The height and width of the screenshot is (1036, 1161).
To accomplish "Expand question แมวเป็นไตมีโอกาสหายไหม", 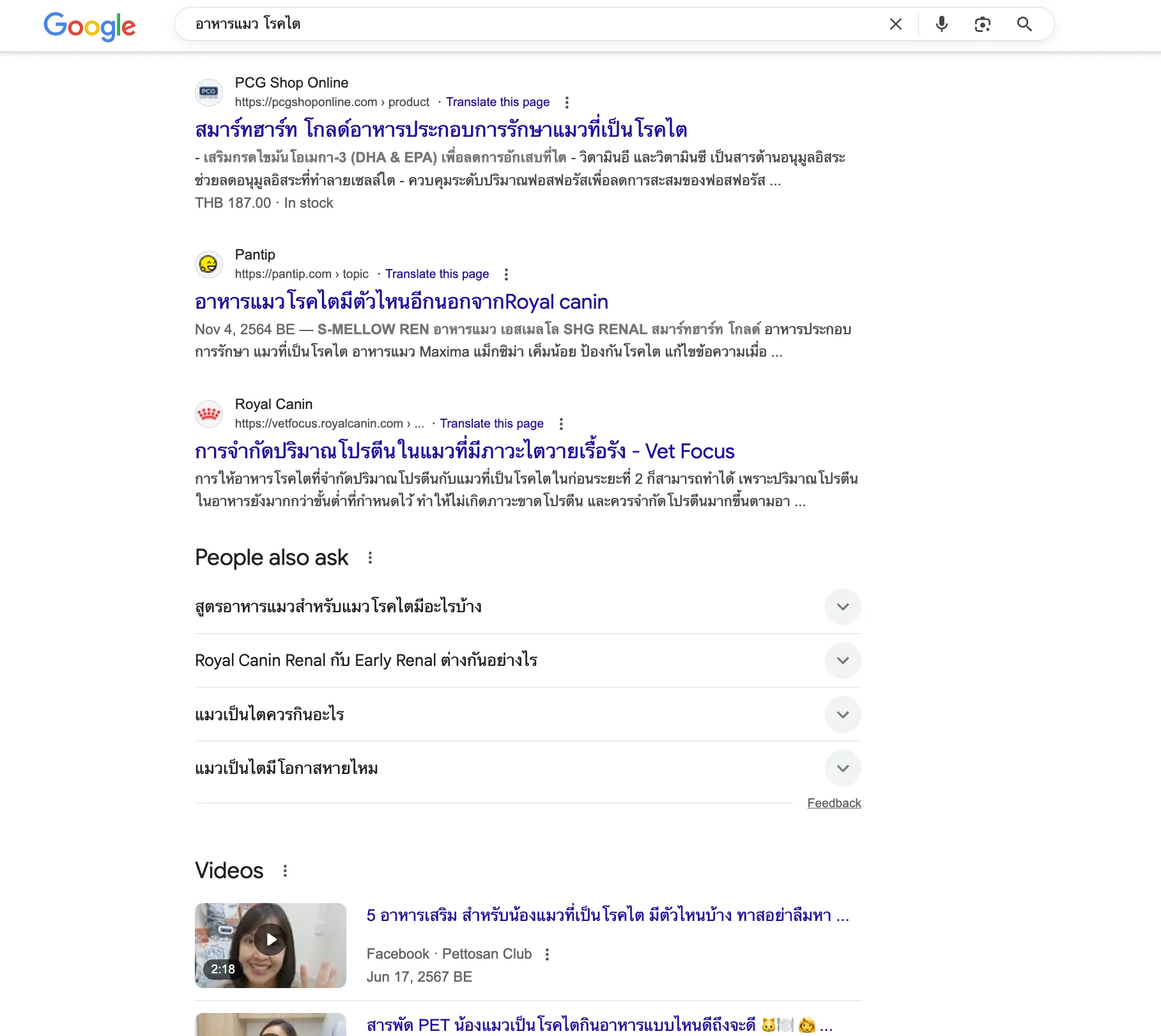I will (x=528, y=768).
